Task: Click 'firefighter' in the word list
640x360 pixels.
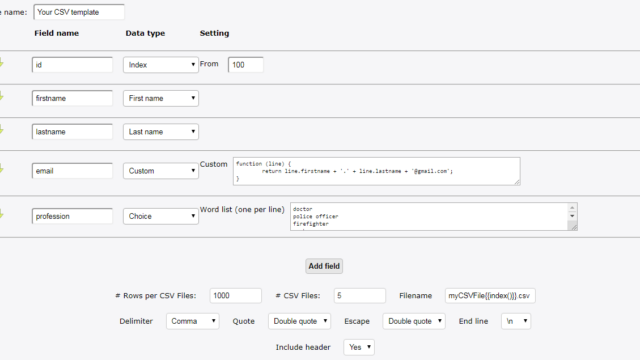Action: tap(311, 224)
